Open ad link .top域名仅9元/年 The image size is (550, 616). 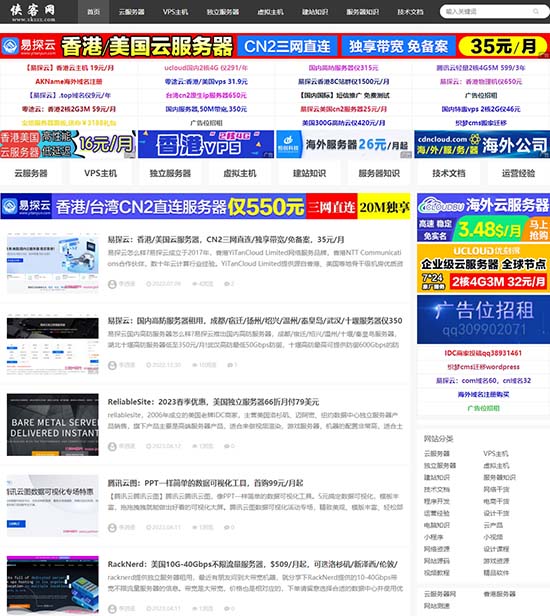tap(69, 95)
